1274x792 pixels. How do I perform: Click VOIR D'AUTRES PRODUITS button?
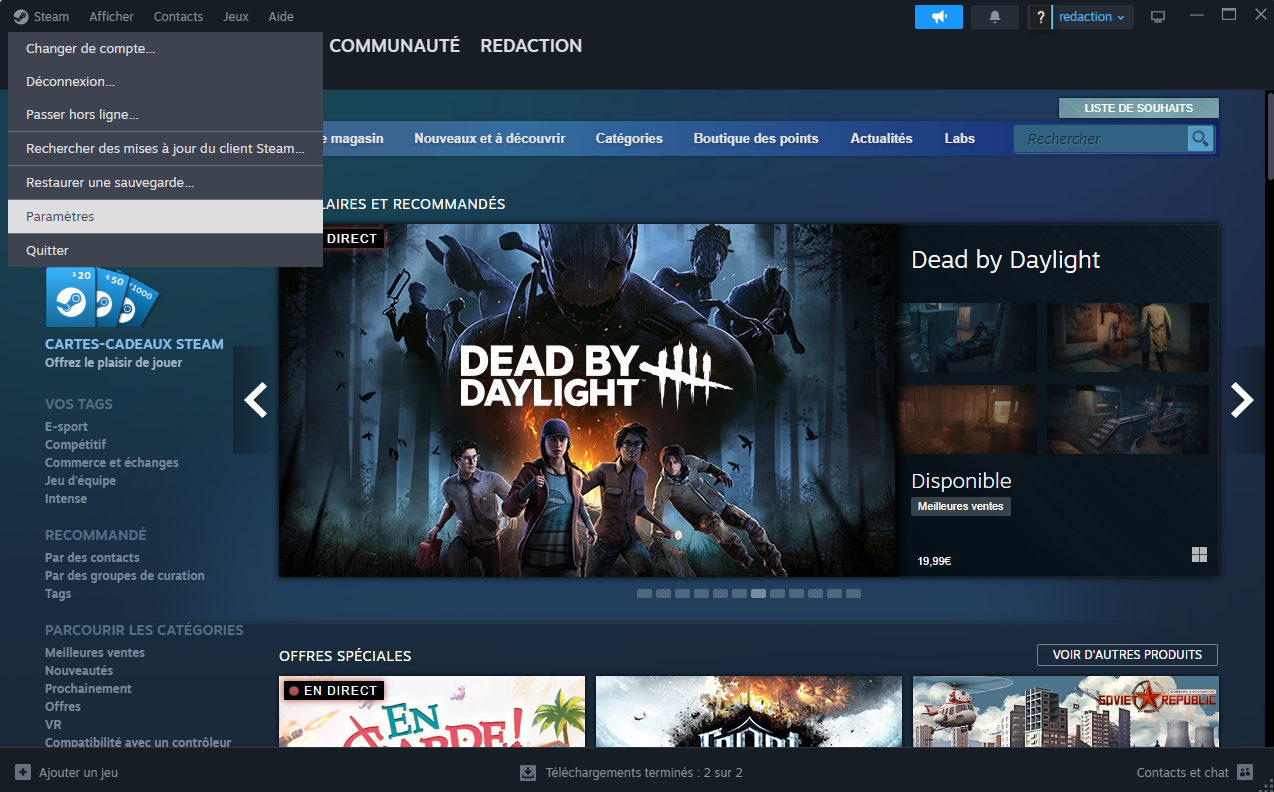tap(1127, 655)
